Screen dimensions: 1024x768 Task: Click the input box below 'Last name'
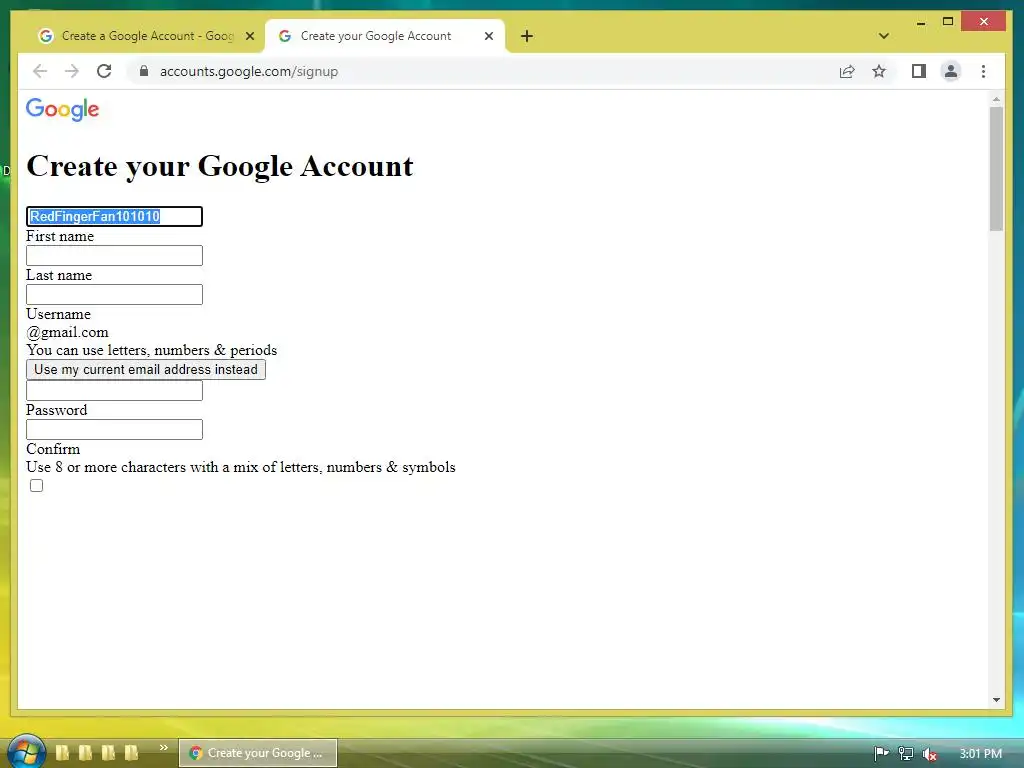(x=114, y=295)
